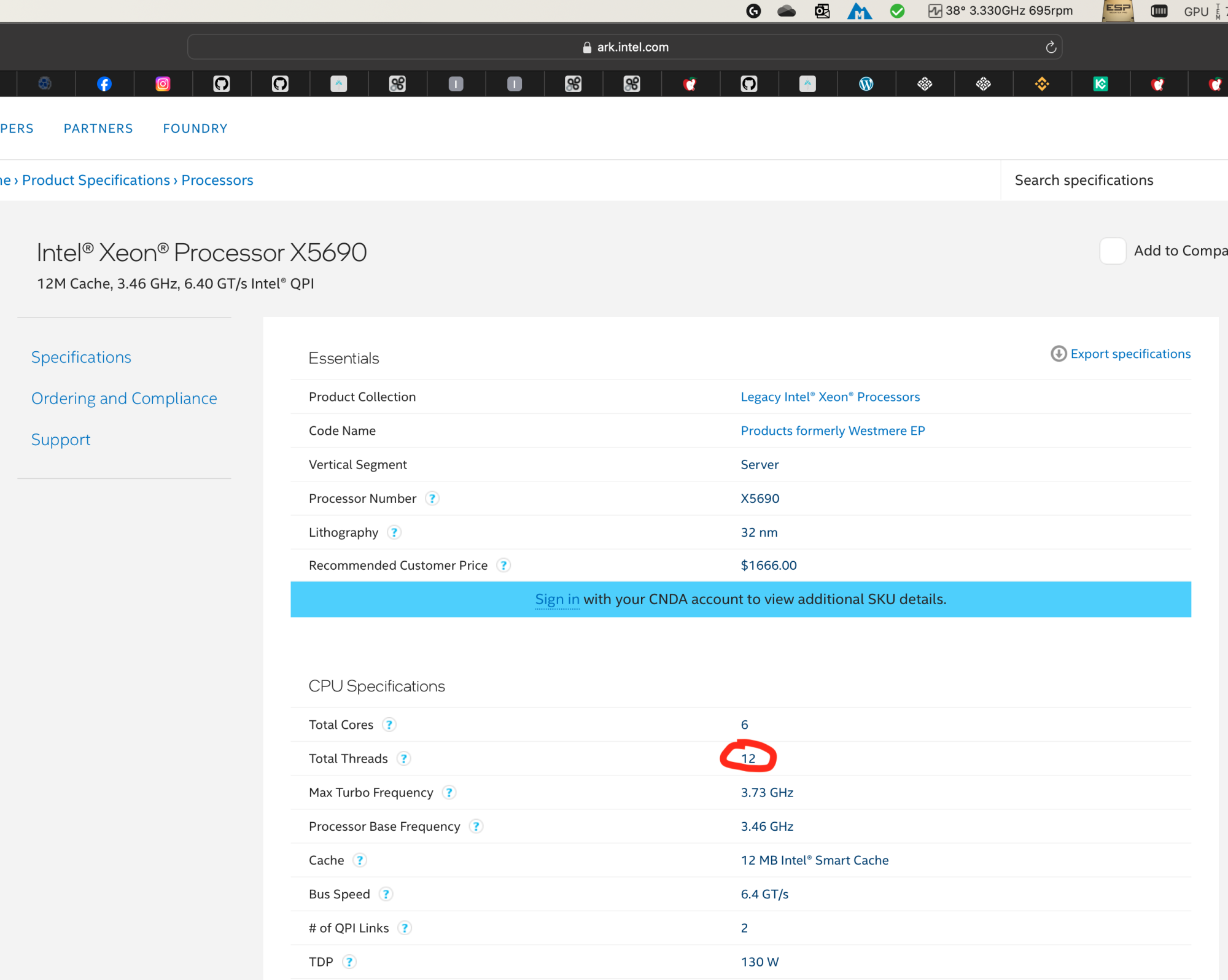Show help for Total Cores
The image size is (1228, 980).
point(389,725)
